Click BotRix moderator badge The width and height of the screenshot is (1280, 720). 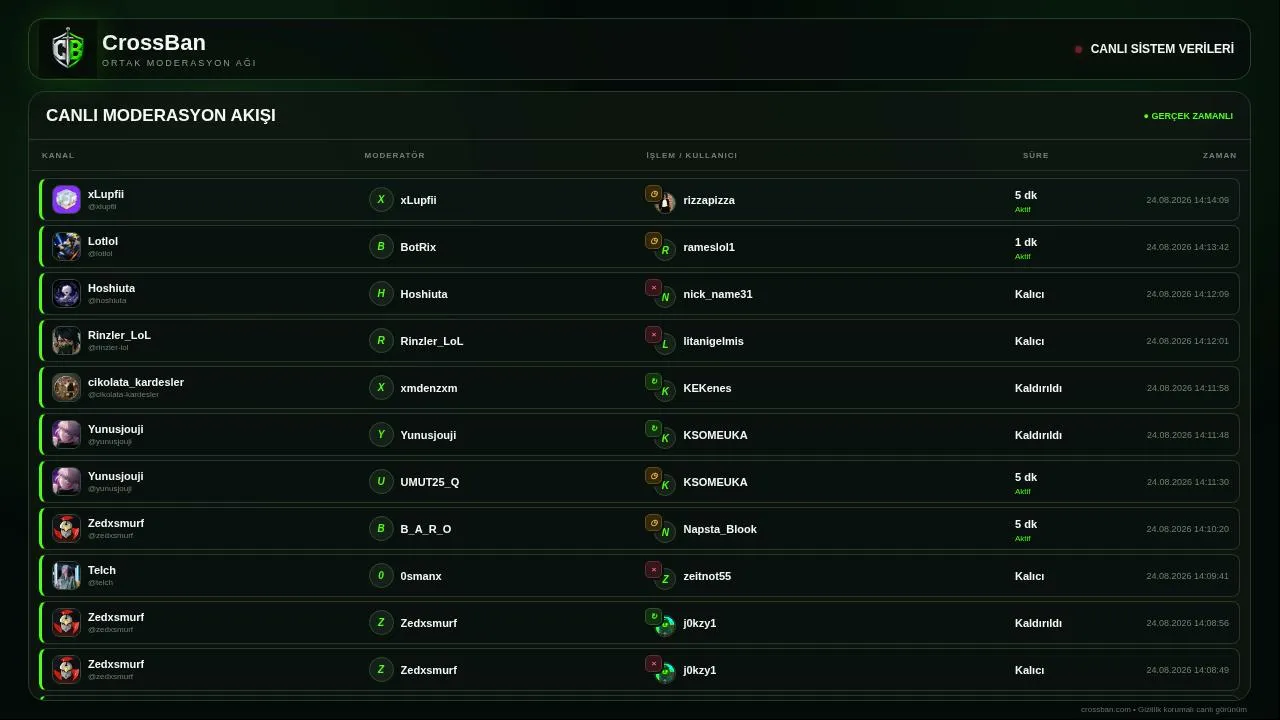pos(380,247)
